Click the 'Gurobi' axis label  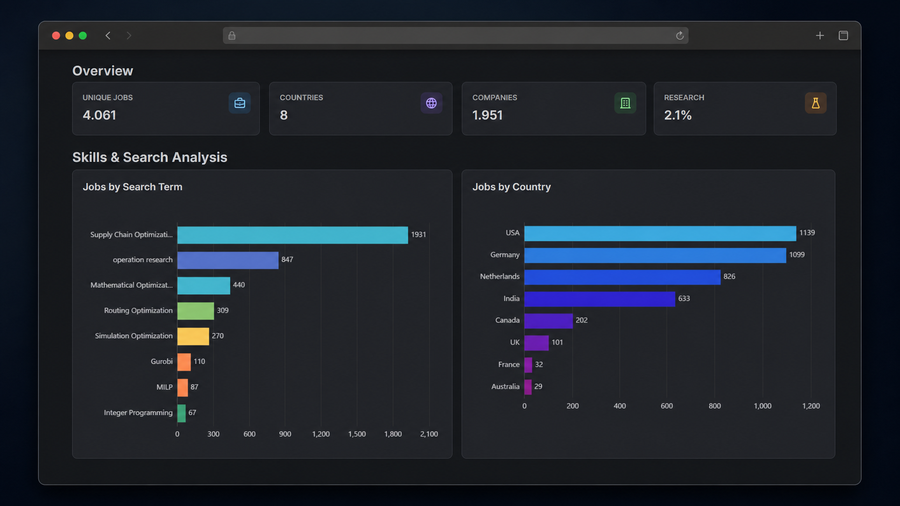click(x=161, y=361)
